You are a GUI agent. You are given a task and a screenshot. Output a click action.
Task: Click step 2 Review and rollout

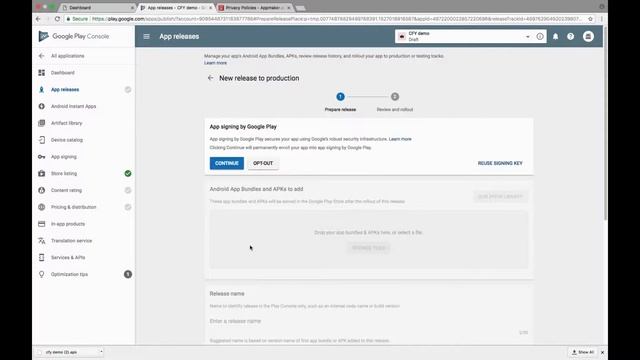395,101
